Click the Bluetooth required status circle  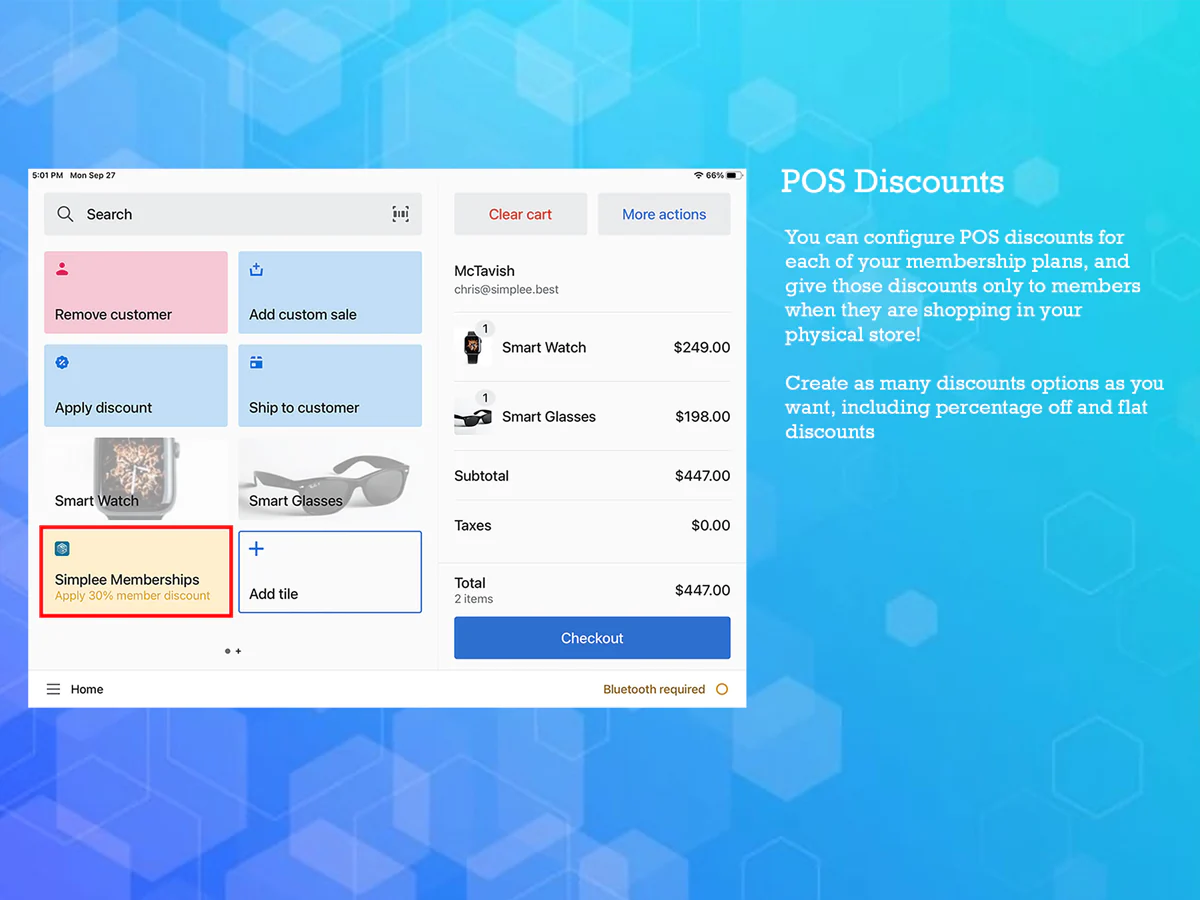coord(722,689)
